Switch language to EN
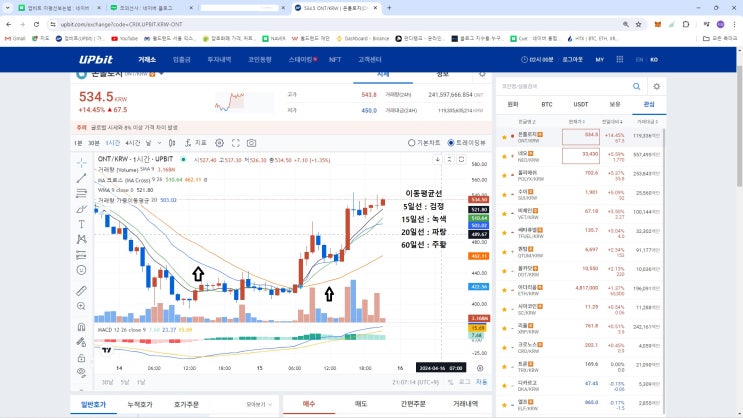The image size is (743, 418). coord(639,59)
